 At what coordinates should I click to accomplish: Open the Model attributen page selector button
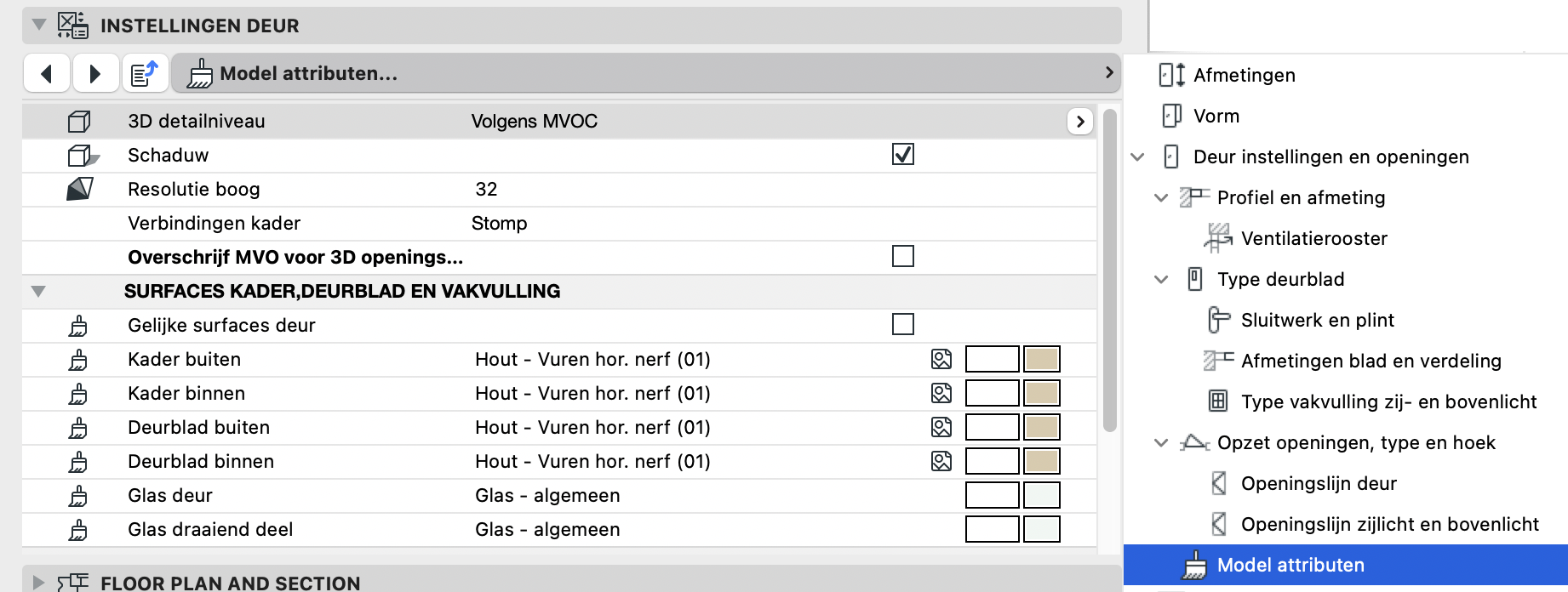[x=646, y=73]
